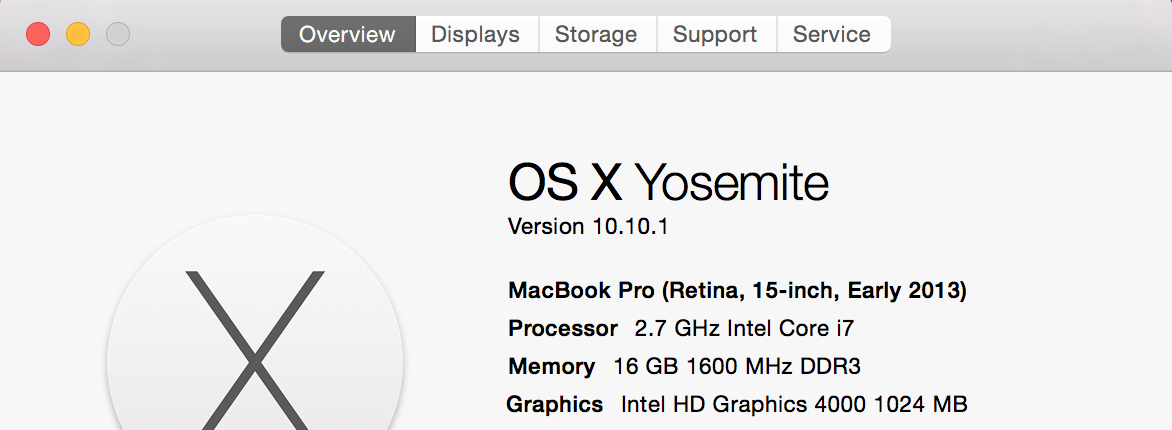Click the 16 GB 1600 MHz DDR3 value

pos(736,366)
